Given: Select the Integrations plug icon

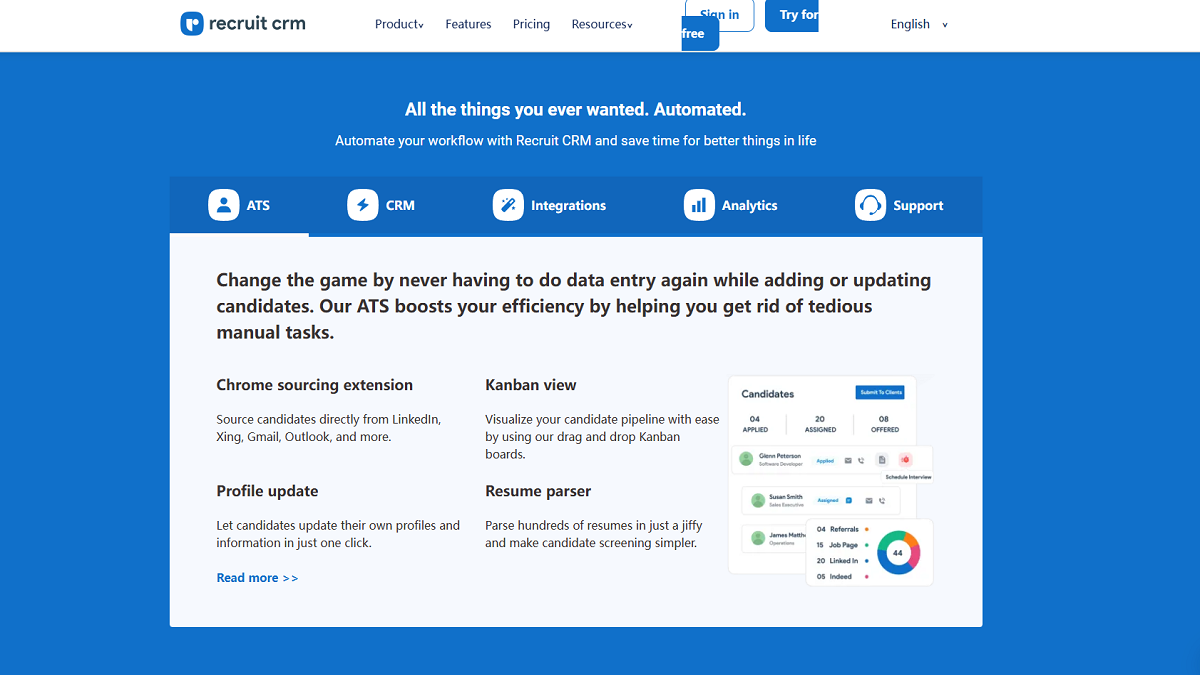Looking at the screenshot, I should click(508, 204).
